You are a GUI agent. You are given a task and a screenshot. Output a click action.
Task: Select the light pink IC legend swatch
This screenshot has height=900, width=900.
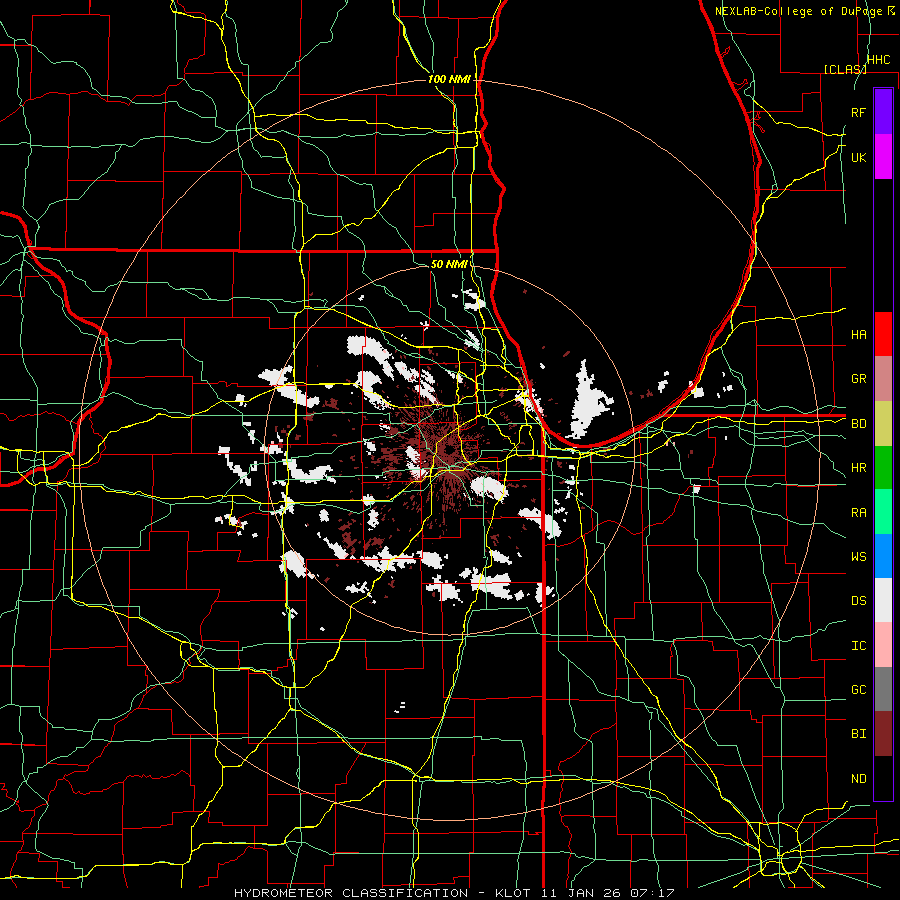click(883, 645)
